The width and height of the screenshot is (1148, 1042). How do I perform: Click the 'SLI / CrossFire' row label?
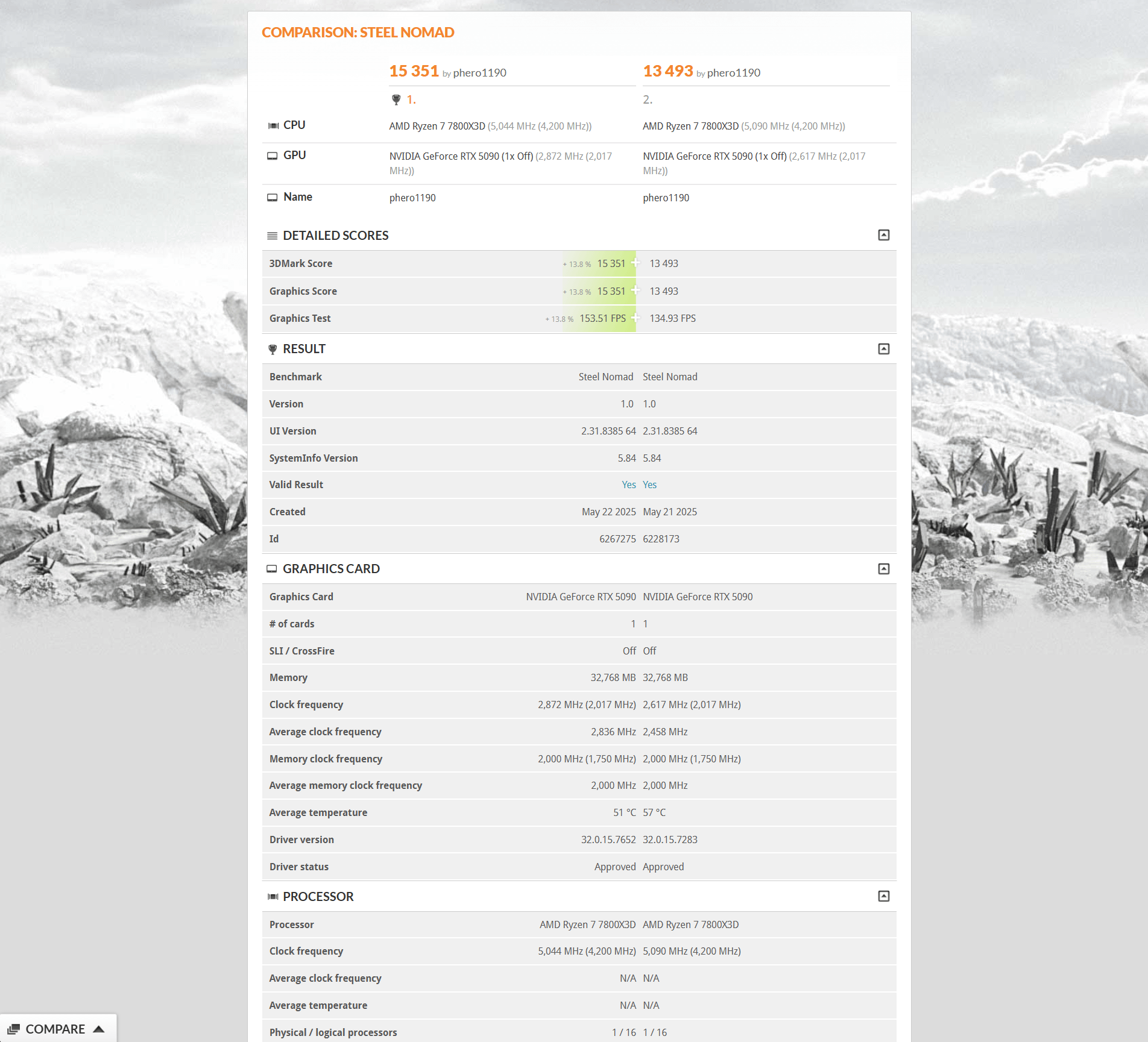(x=301, y=651)
